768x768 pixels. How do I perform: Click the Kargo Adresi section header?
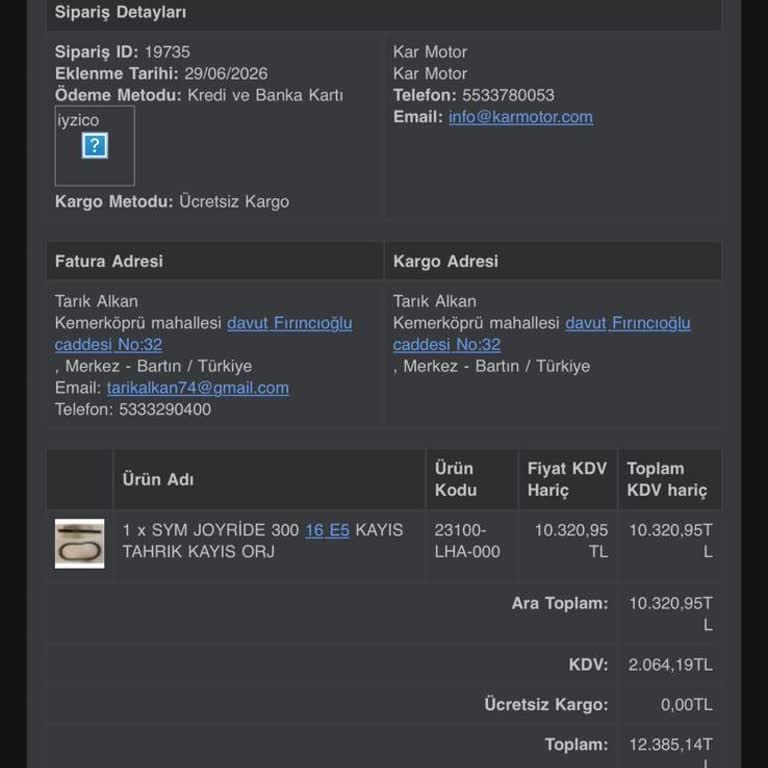point(446,261)
